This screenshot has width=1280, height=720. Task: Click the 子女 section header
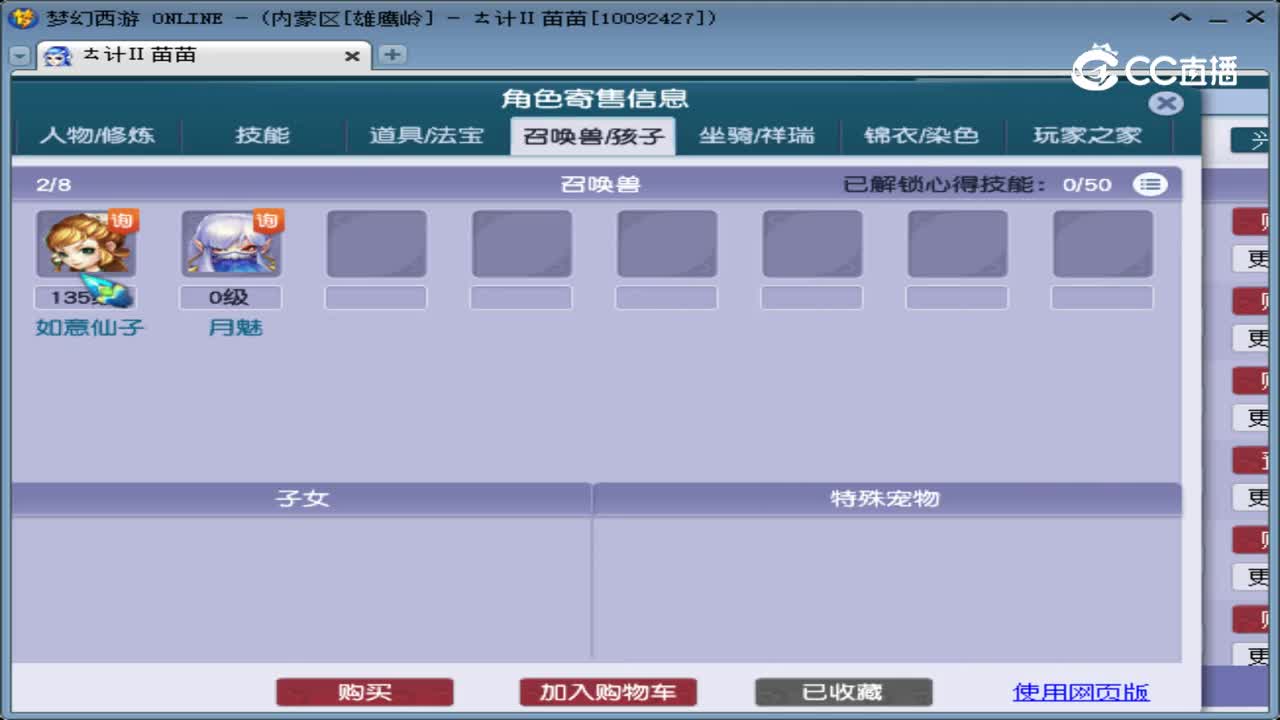302,498
